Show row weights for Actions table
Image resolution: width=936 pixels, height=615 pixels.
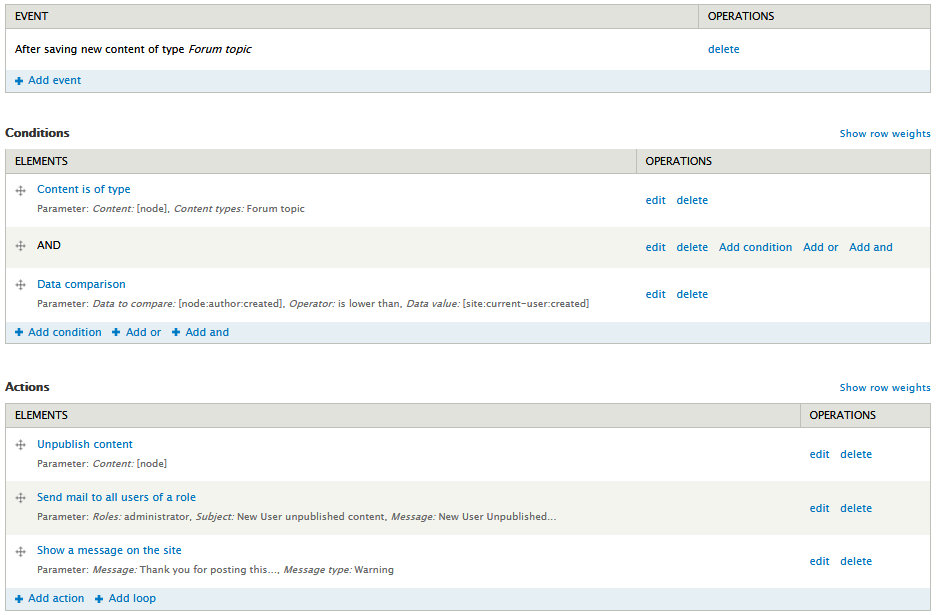point(884,388)
